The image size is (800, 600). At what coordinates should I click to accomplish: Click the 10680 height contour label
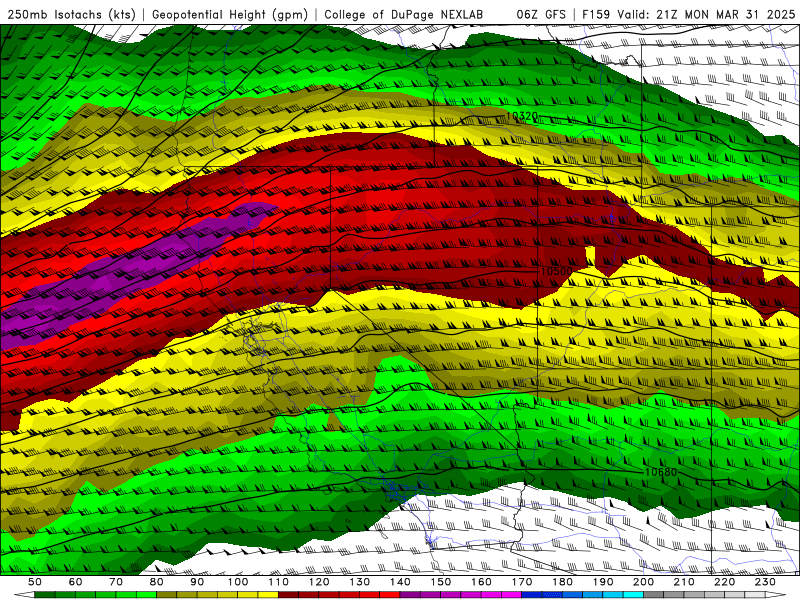[661, 472]
